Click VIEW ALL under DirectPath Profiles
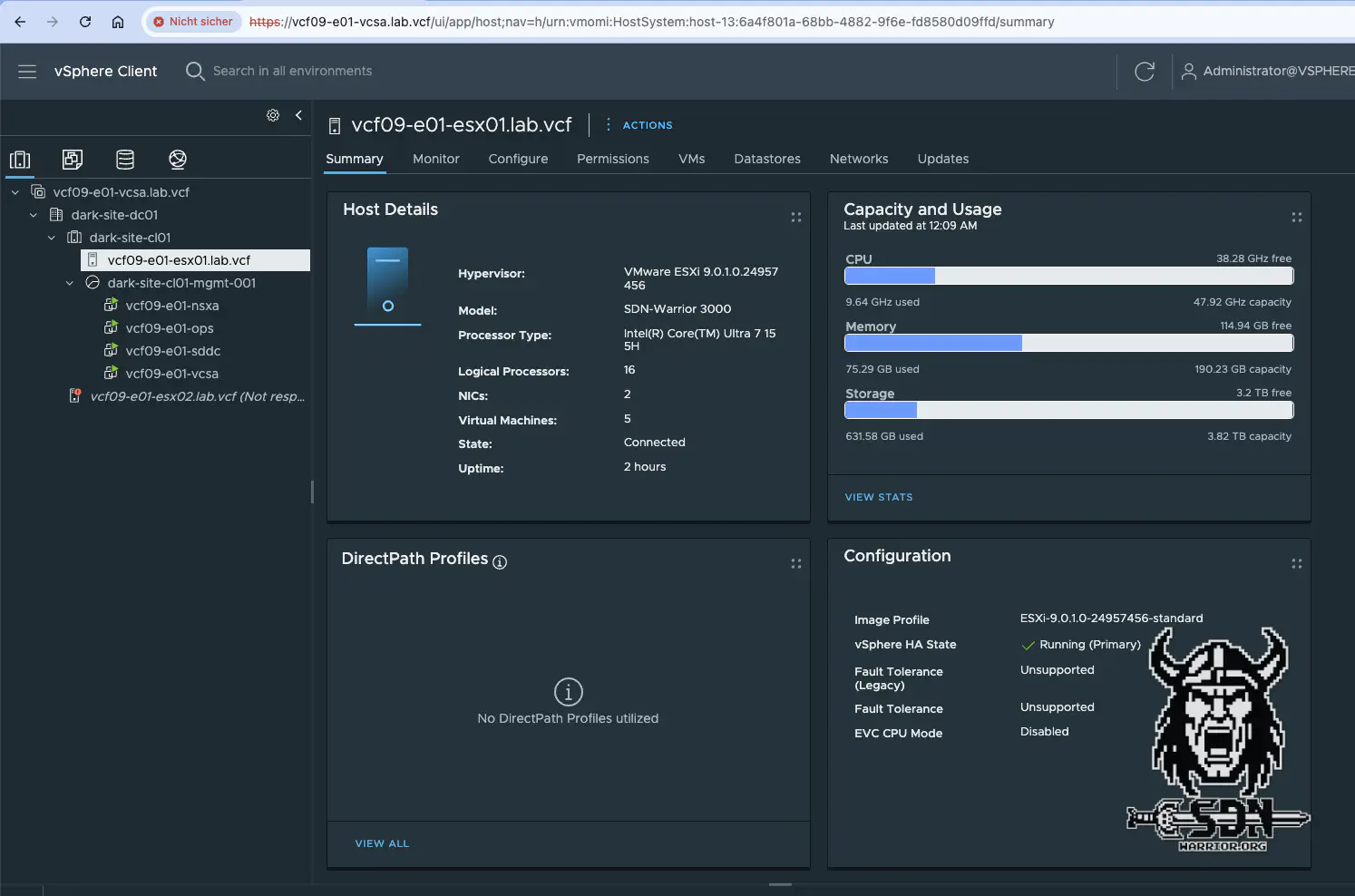The image size is (1355, 896). [x=382, y=843]
